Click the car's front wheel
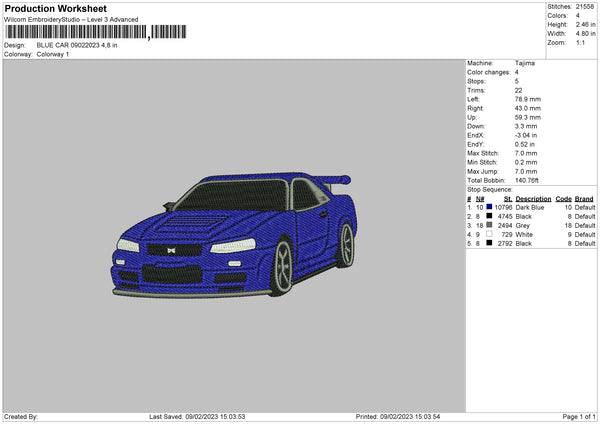Viewport: 600px width, 424px height. pyautogui.click(x=285, y=266)
